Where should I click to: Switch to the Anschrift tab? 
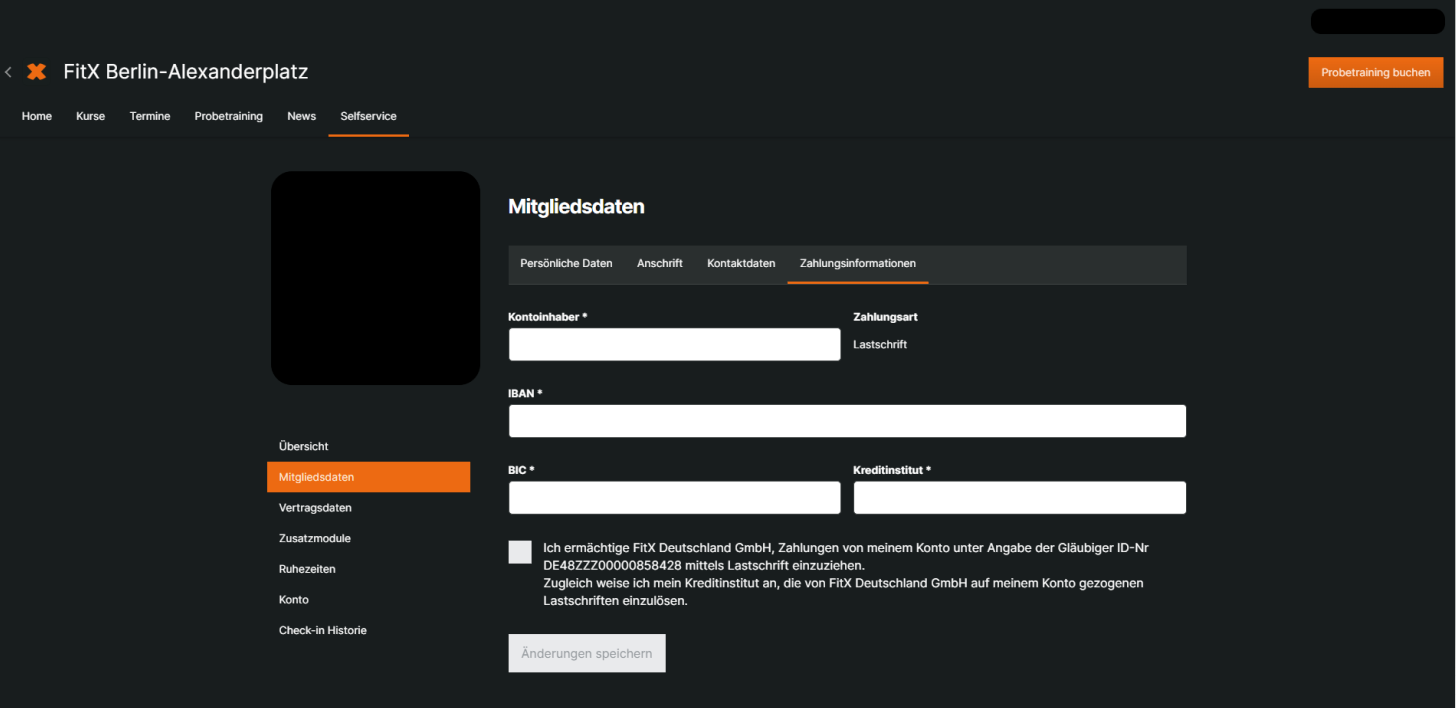pos(660,264)
